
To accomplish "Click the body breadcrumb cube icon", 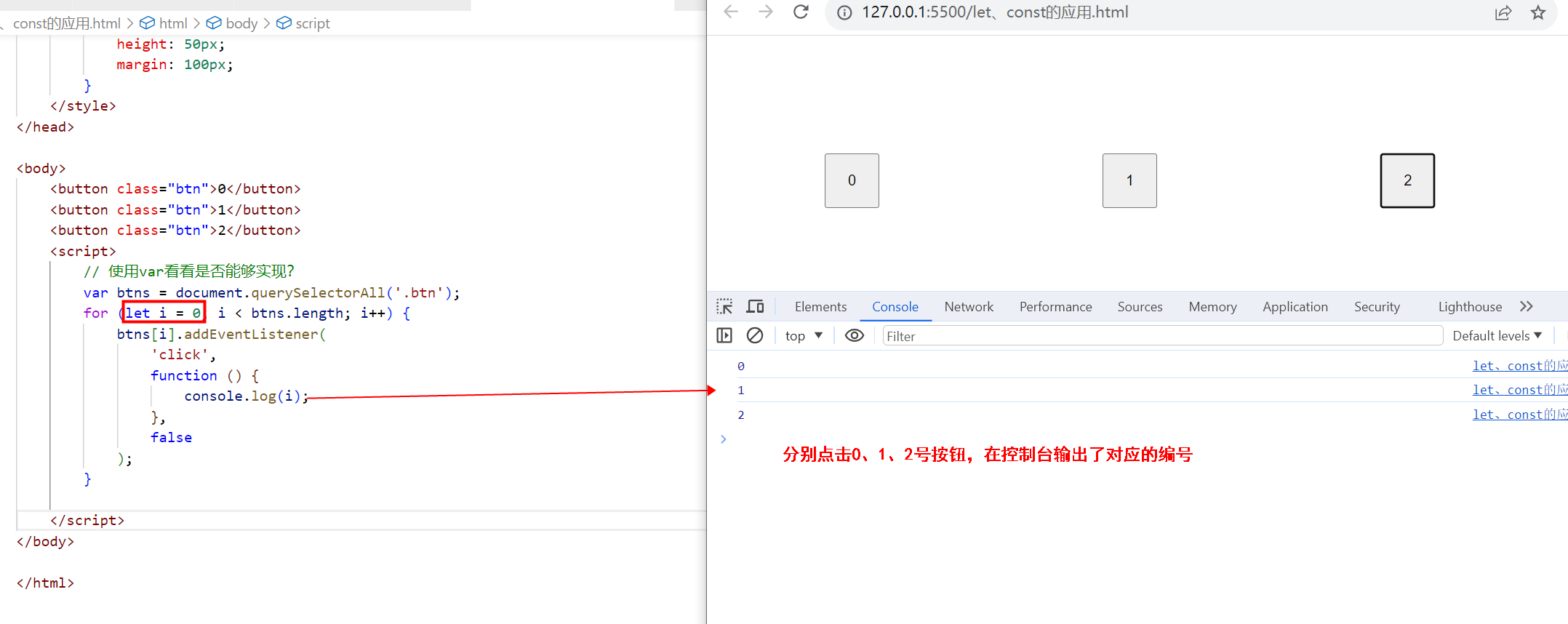I will [x=214, y=23].
